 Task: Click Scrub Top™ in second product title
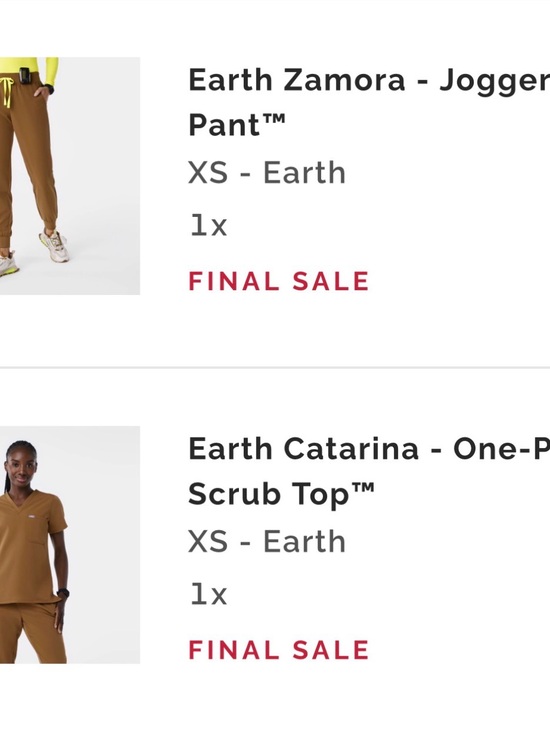pos(281,494)
